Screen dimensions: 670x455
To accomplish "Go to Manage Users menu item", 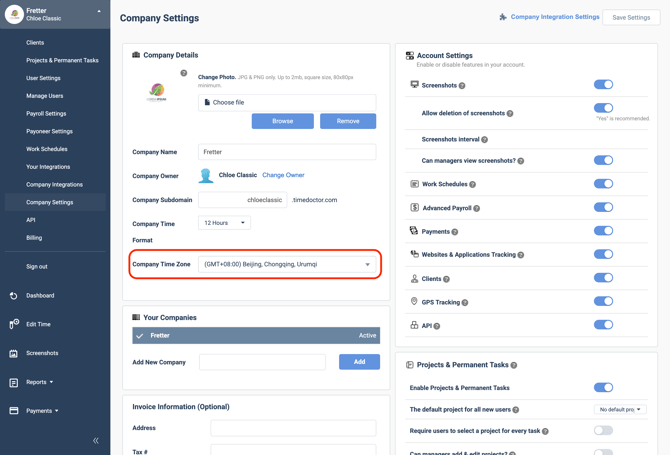I will tap(45, 96).
